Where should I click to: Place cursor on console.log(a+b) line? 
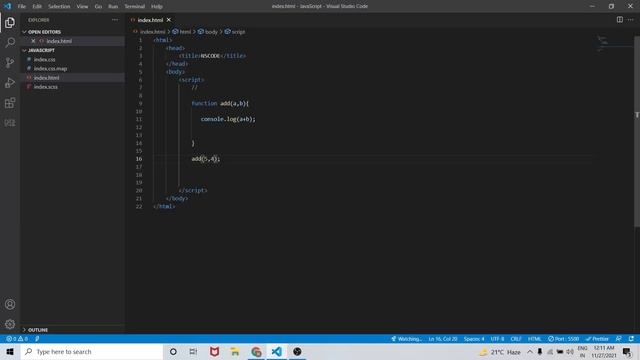tap(228, 119)
